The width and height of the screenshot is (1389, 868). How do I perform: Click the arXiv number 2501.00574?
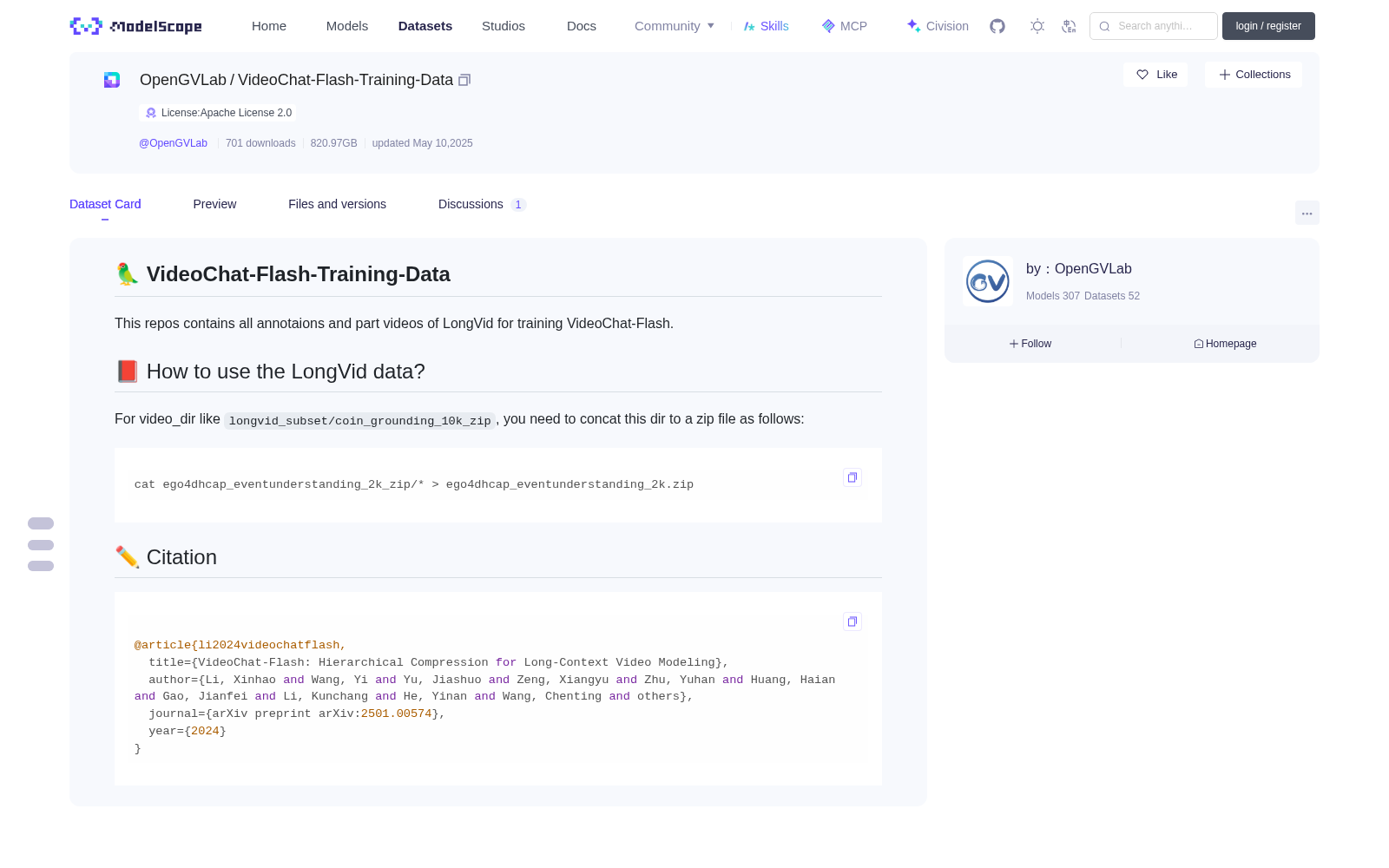396,713
